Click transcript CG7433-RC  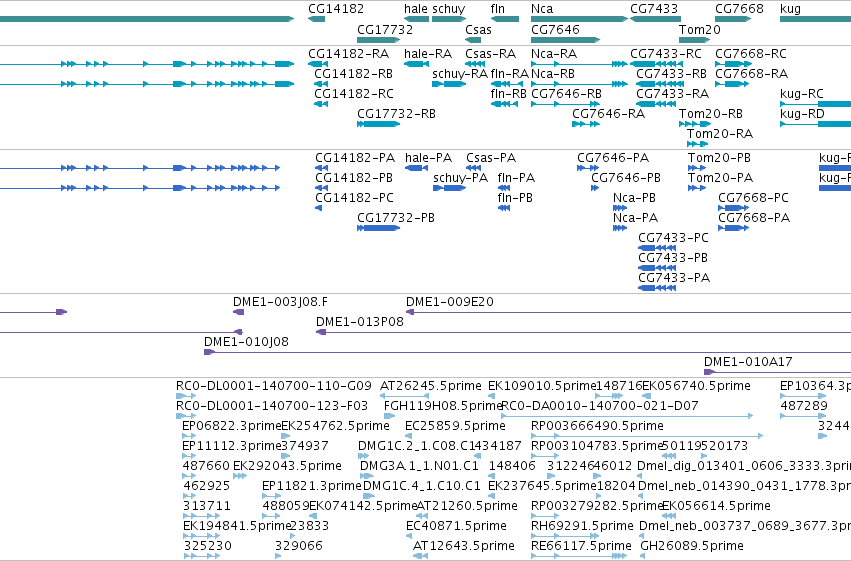tap(665, 54)
